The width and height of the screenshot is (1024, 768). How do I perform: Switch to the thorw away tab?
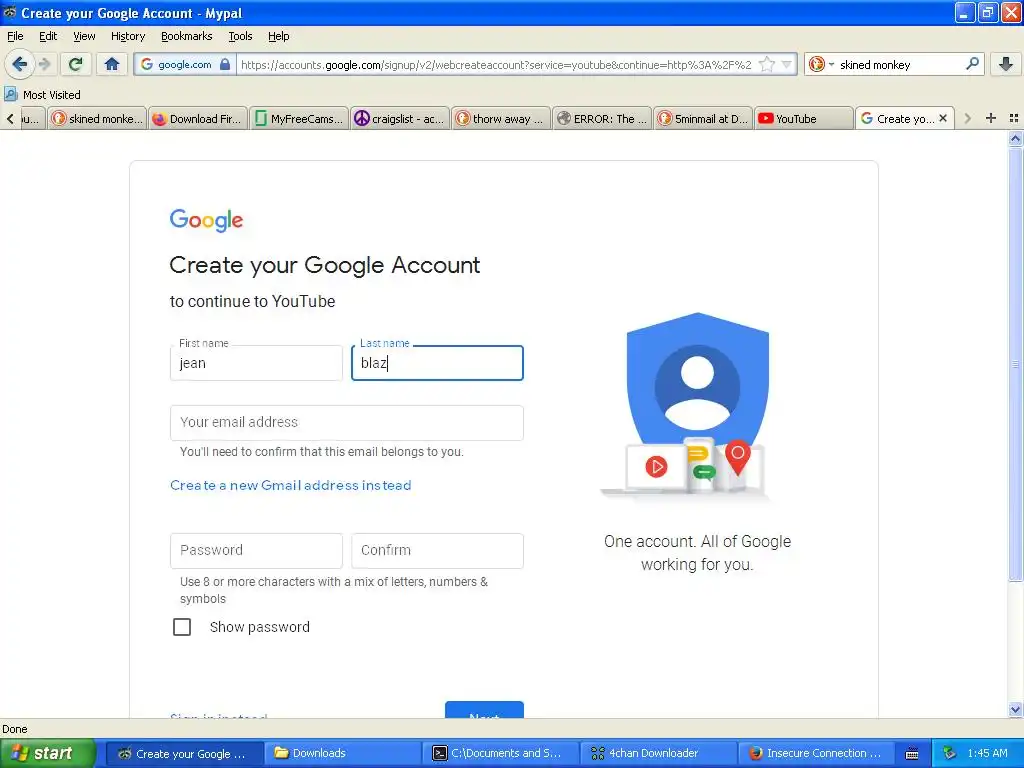[501, 118]
